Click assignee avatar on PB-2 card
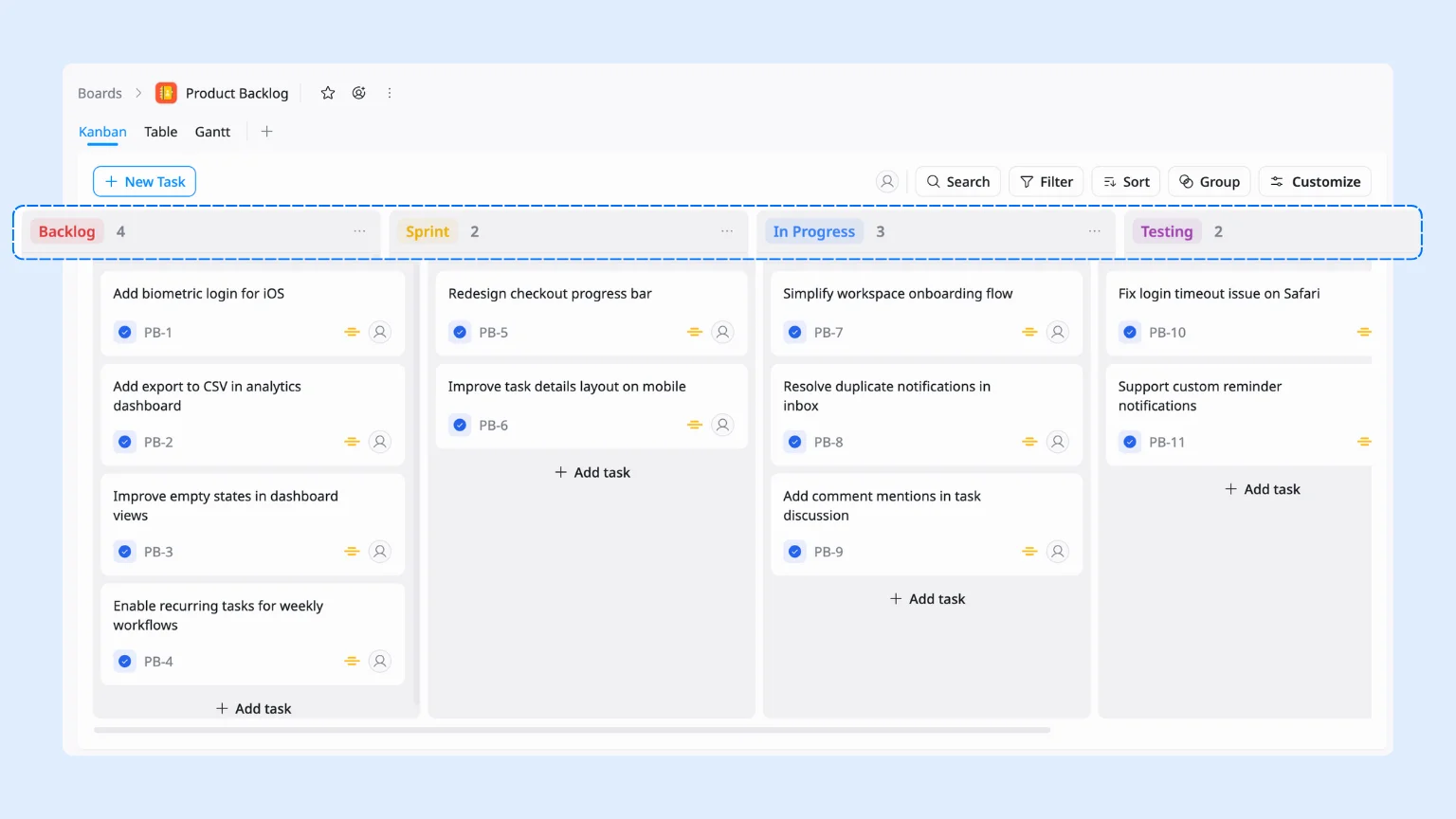 point(380,442)
